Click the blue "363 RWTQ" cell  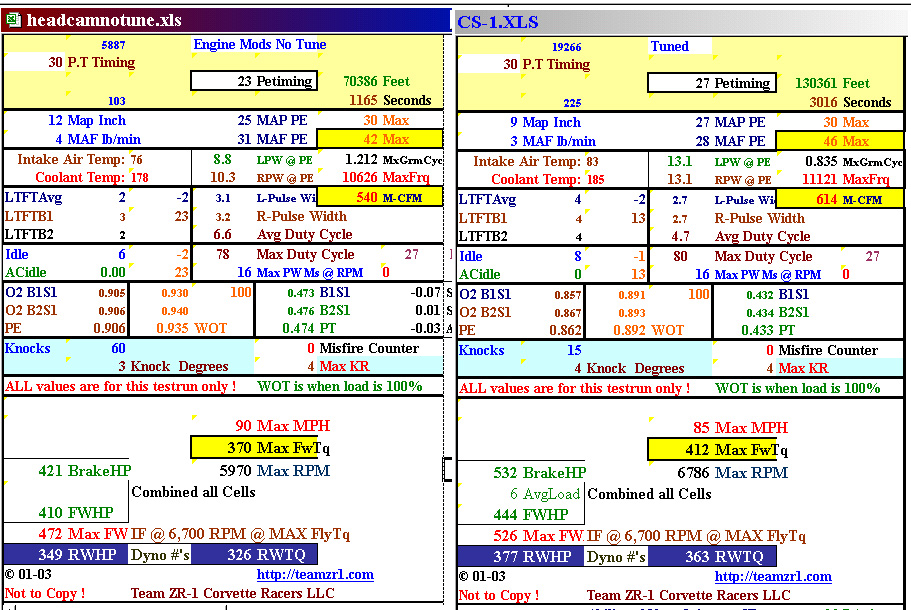point(711,556)
